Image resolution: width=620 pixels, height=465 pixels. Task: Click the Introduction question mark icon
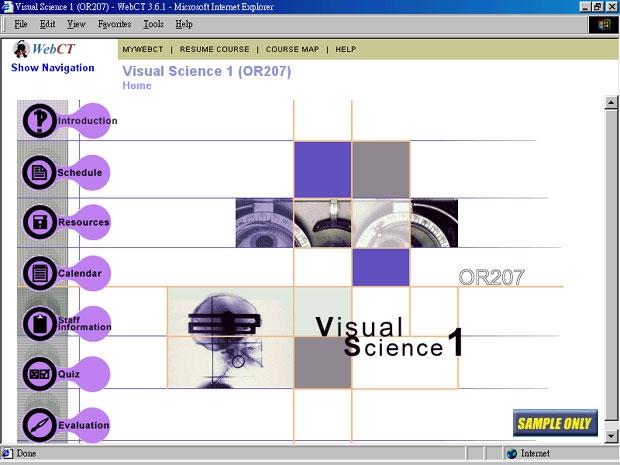pos(40,121)
